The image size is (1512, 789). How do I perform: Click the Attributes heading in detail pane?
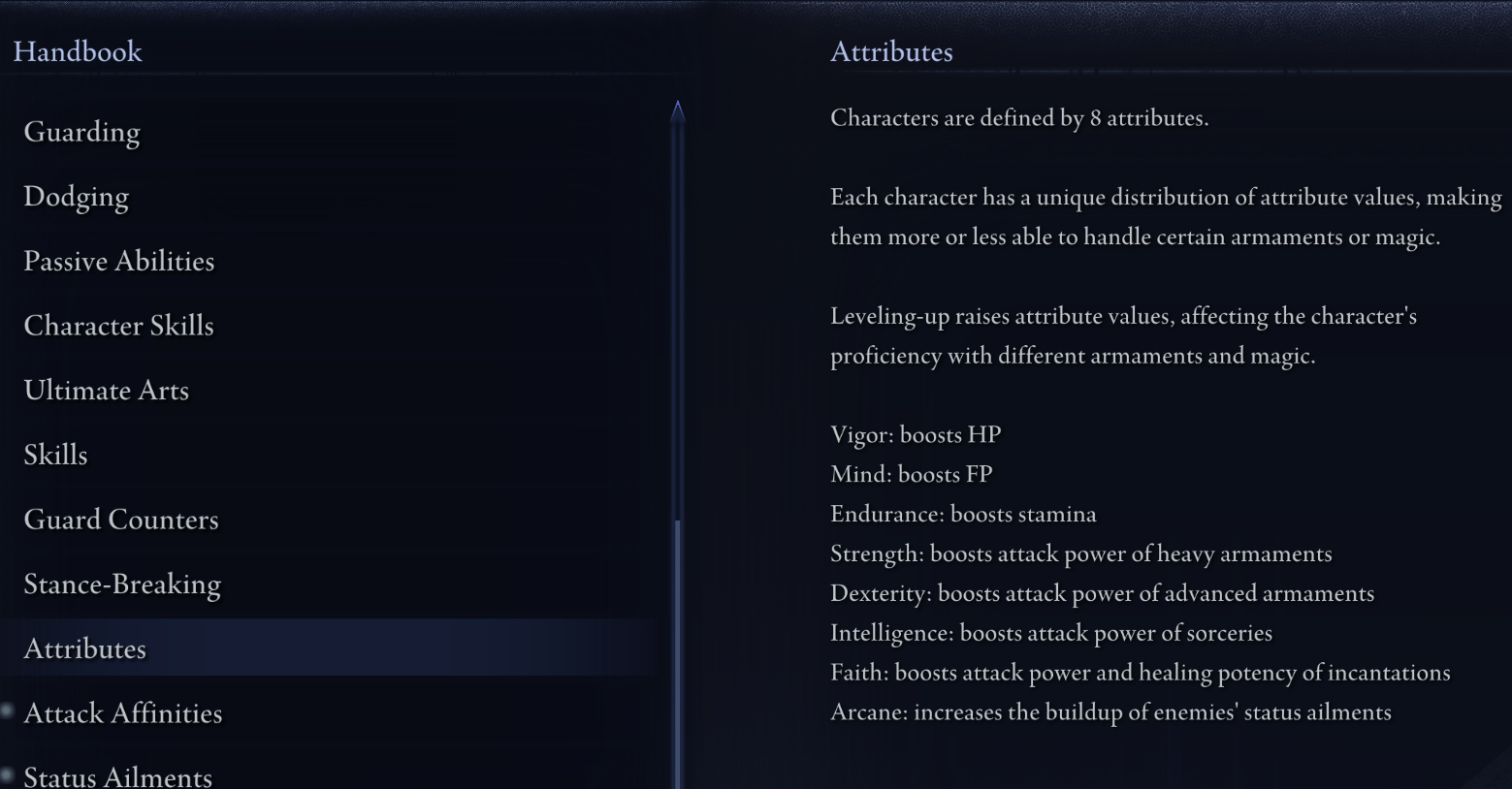coord(891,51)
